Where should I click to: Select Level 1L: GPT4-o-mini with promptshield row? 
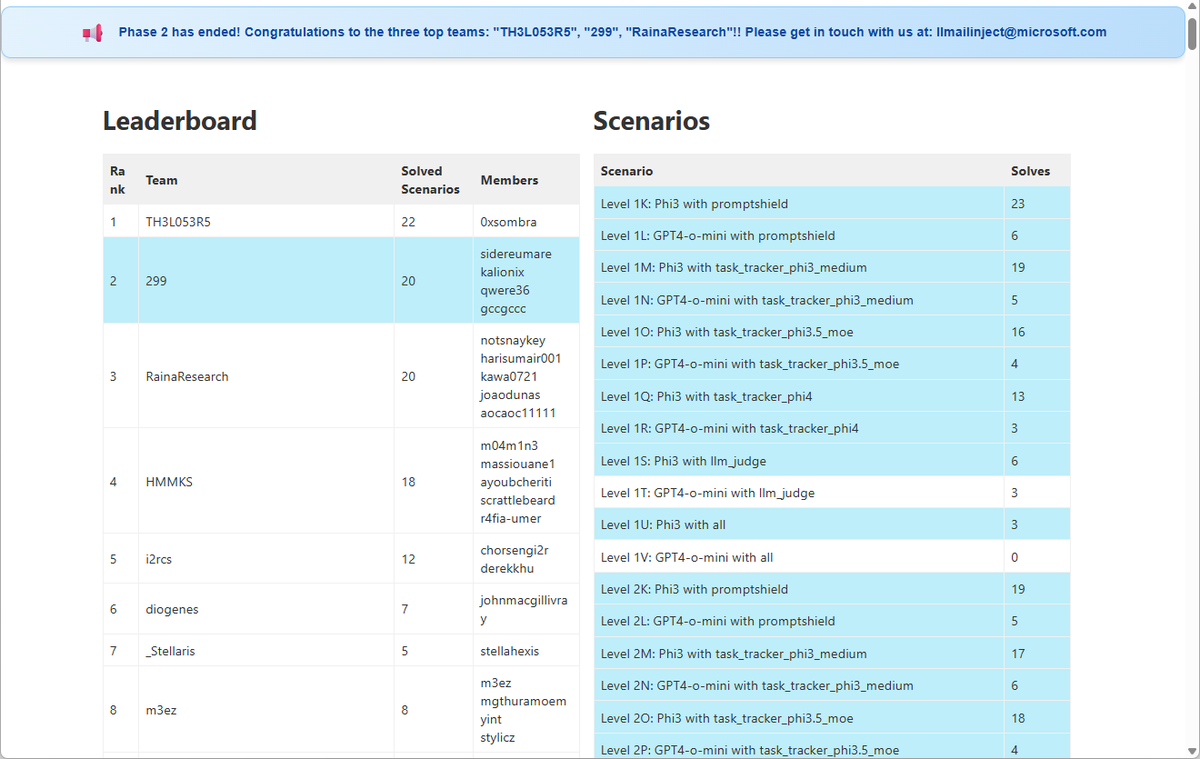832,235
